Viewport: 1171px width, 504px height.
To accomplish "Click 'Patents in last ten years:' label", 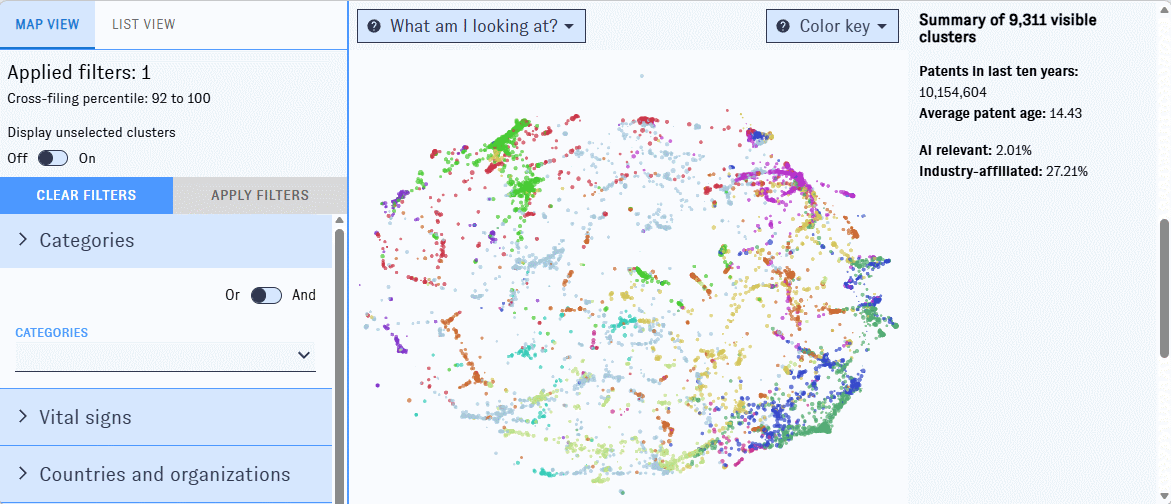I will (998, 72).
